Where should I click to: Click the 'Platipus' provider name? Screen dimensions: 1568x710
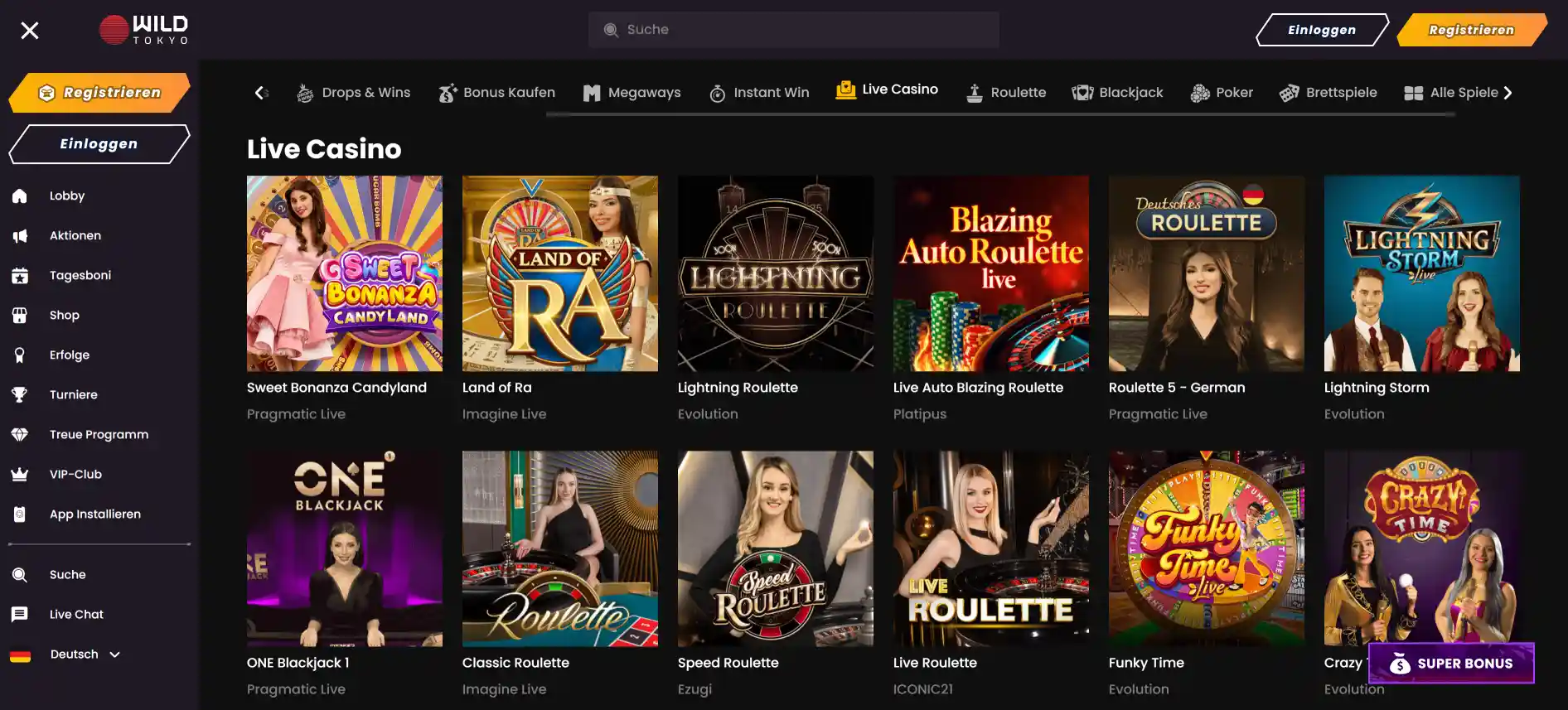pyautogui.click(x=920, y=414)
